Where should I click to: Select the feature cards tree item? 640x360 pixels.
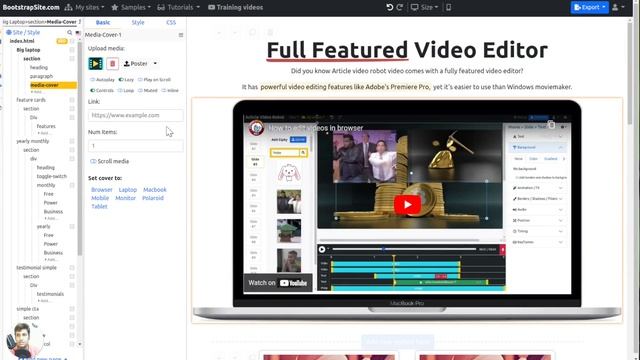(31, 100)
